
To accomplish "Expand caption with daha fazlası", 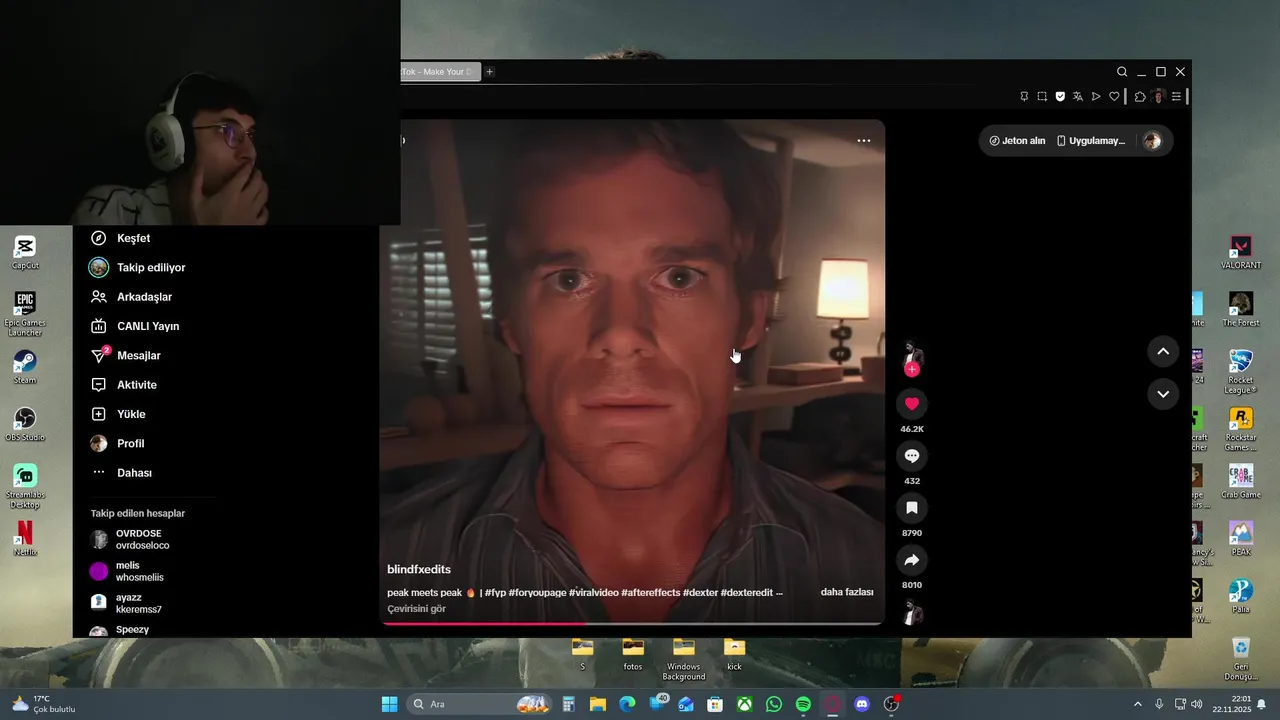I will pos(847,592).
